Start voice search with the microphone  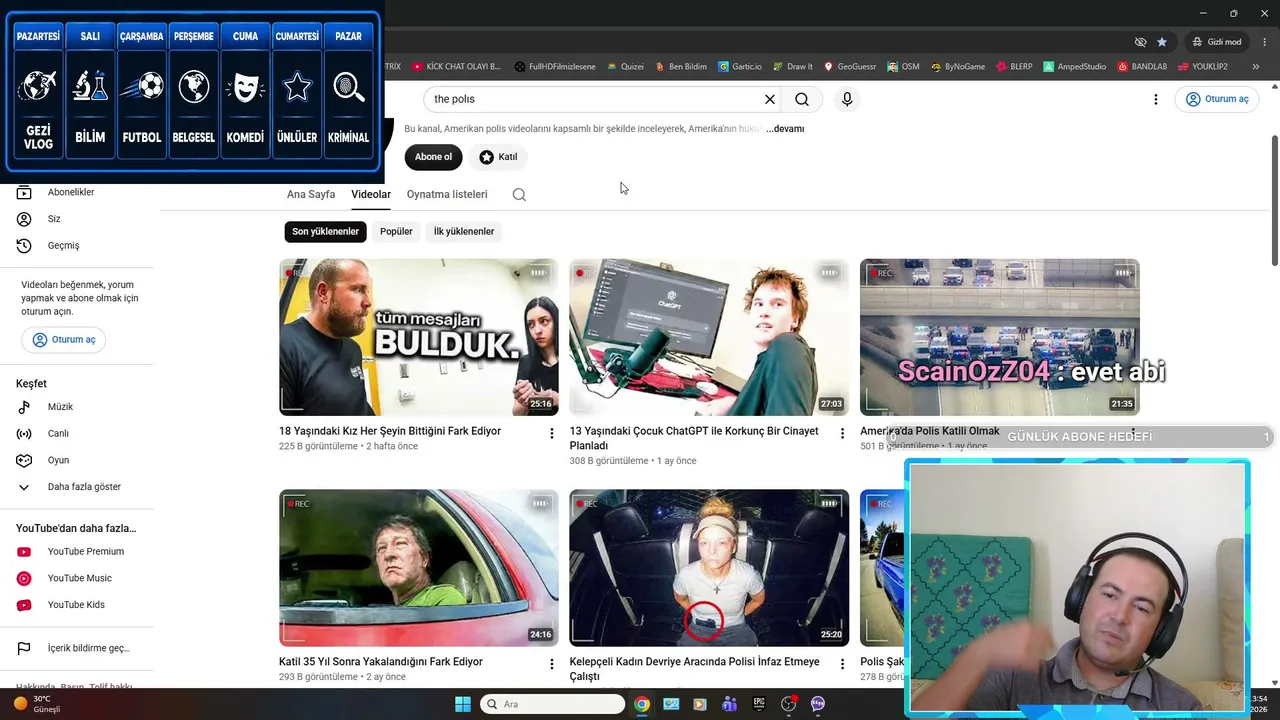tap(847, 99)
